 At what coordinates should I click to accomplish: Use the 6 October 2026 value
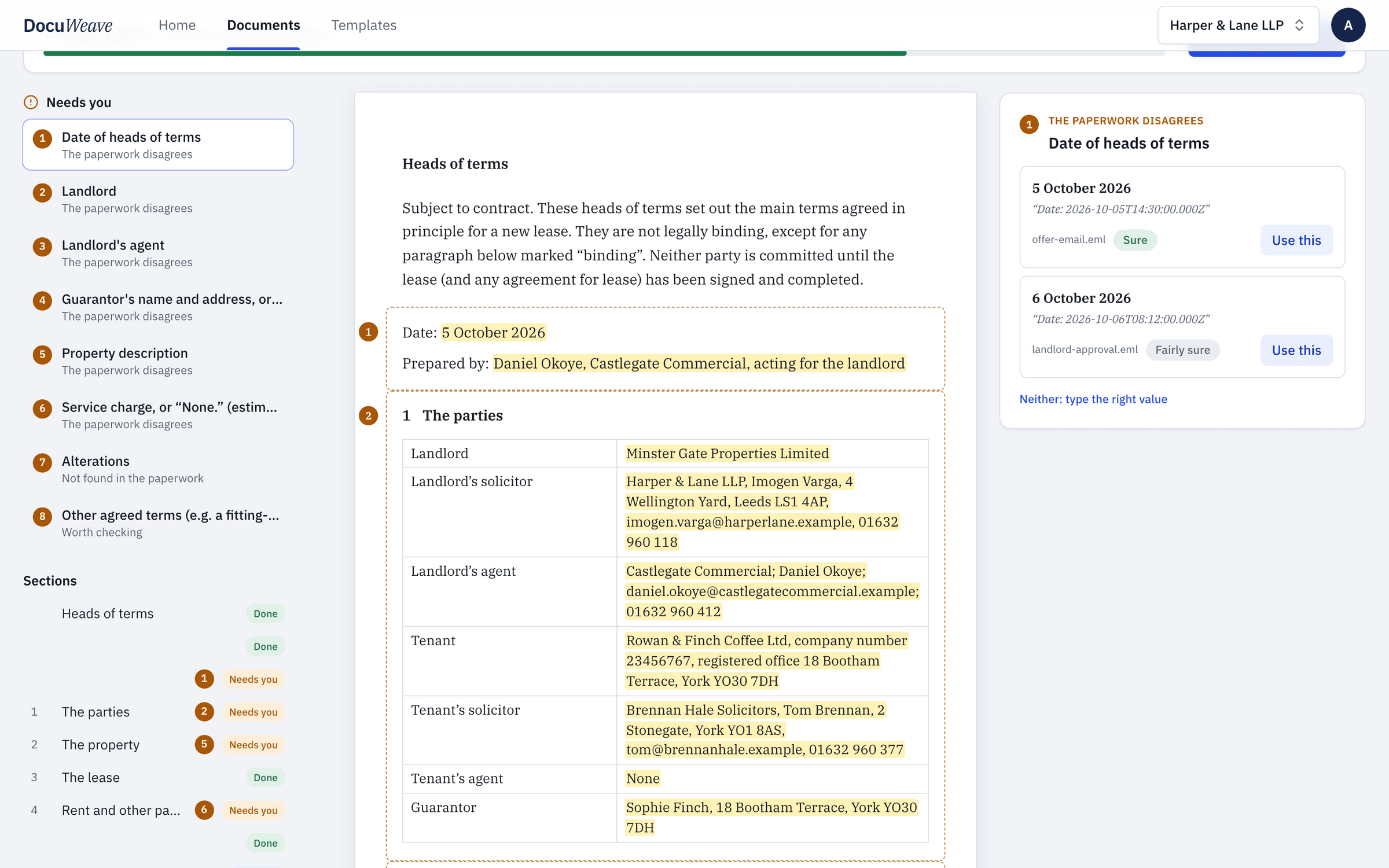(1296, 350)
